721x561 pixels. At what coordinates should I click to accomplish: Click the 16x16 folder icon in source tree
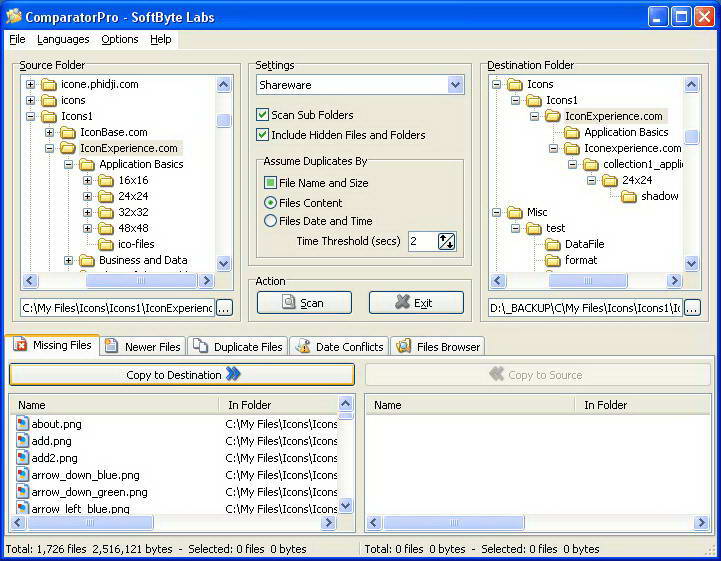coord(106,180)
